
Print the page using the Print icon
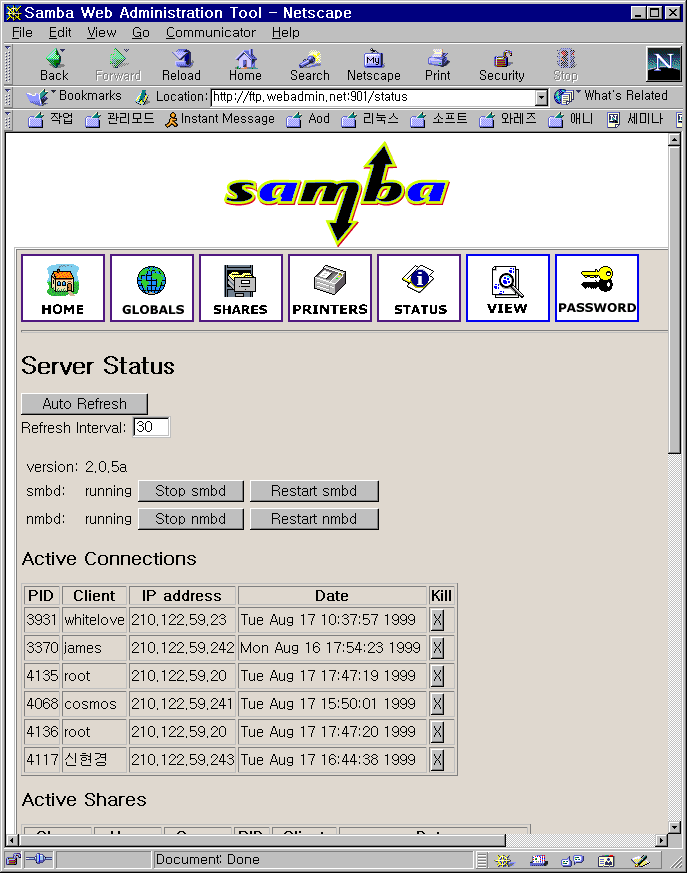pos(438,65)
